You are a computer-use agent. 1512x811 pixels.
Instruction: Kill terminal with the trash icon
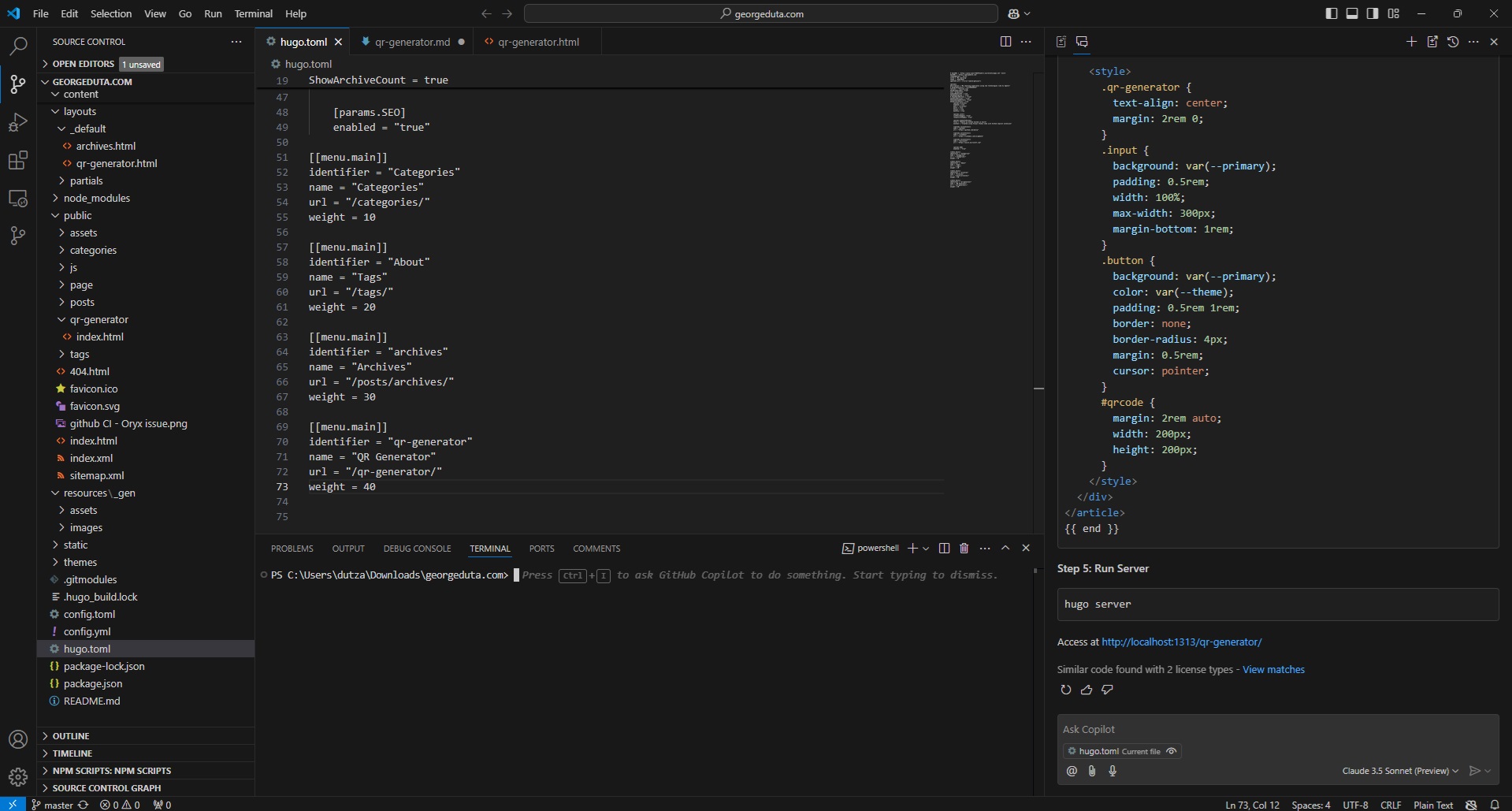coord(964,549)
